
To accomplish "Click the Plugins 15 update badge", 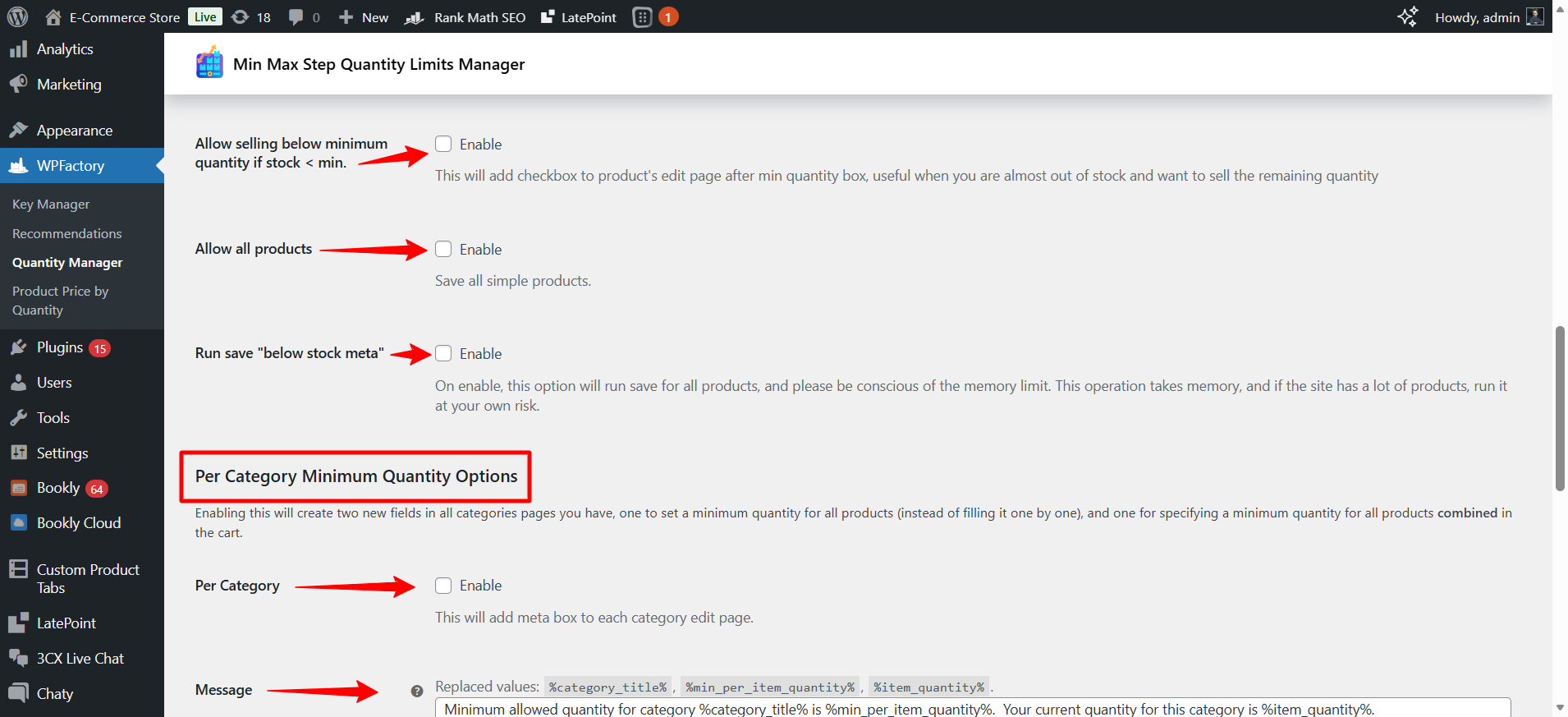I will tap(100, 348).
